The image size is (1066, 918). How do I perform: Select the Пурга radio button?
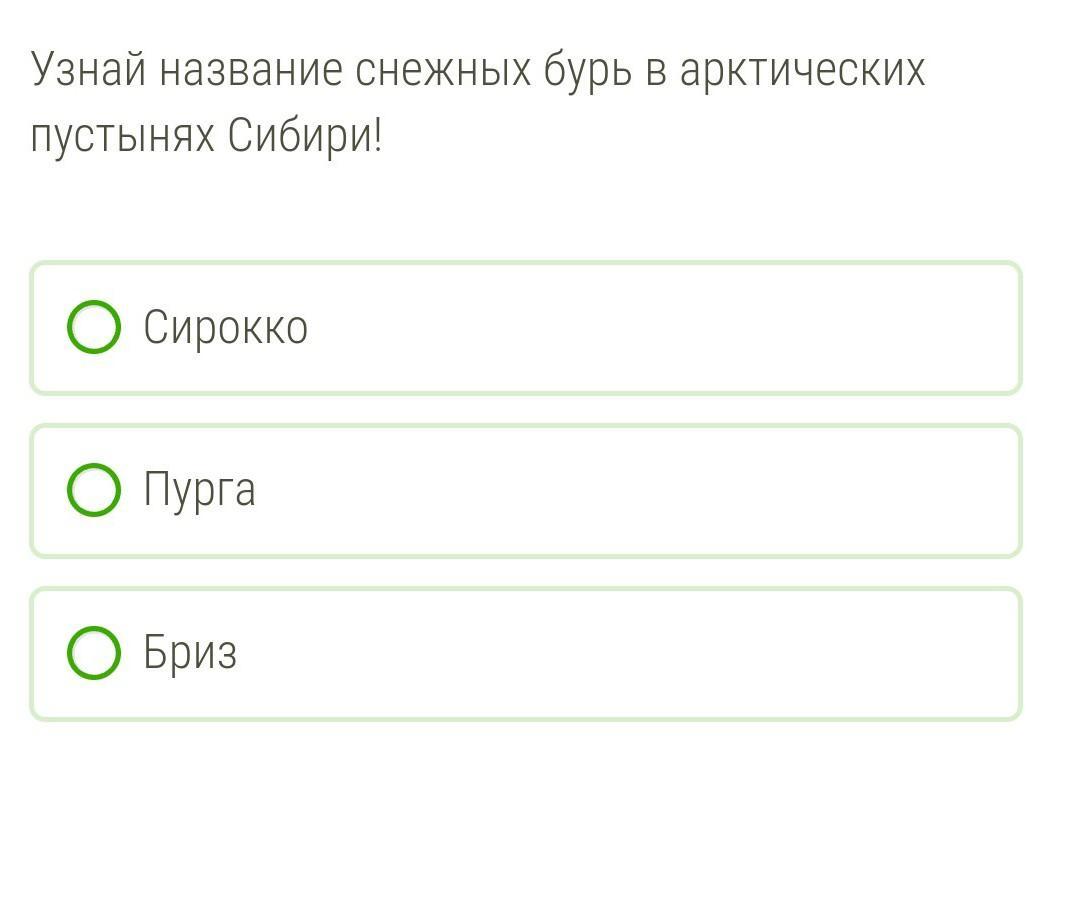(x=94, y=490)
